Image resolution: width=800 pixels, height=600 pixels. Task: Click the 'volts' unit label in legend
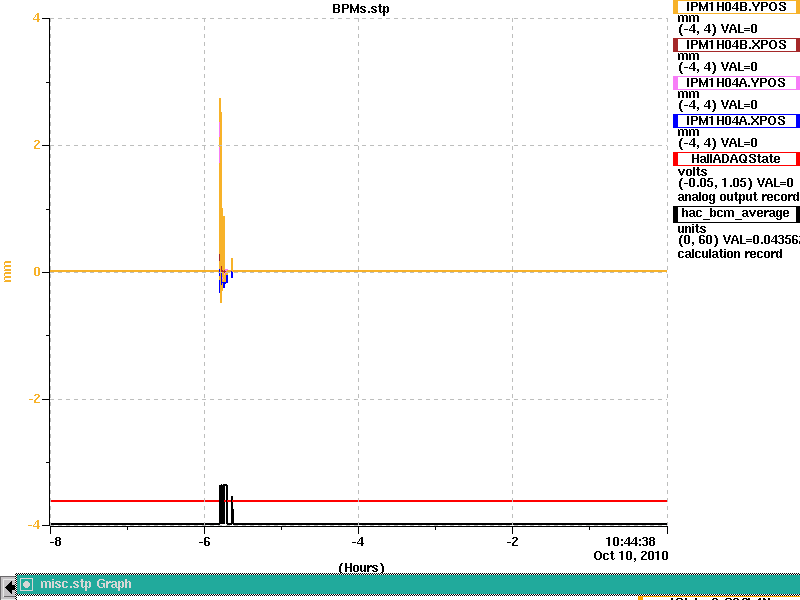pos(692,171)
